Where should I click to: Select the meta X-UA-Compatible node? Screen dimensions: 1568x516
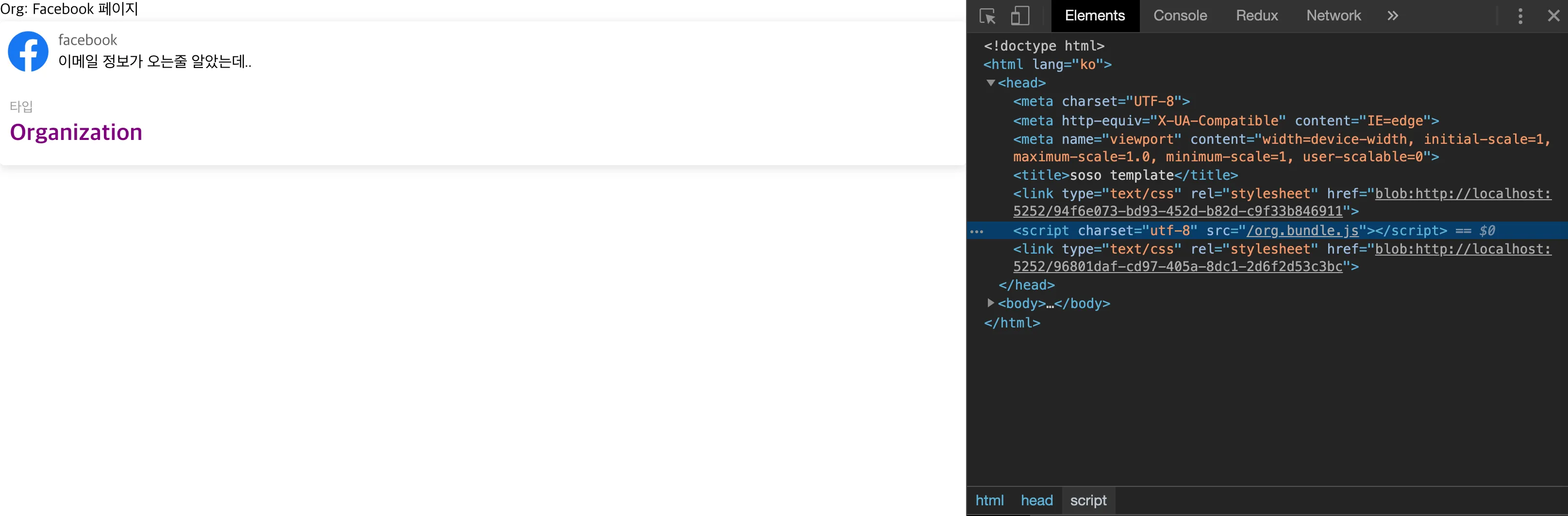1226,120
